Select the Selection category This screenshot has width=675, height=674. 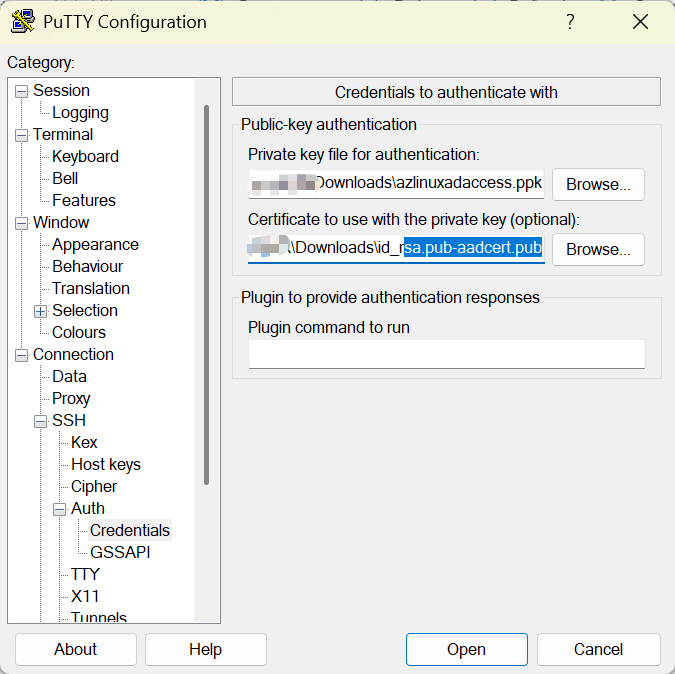coord(85,310)
